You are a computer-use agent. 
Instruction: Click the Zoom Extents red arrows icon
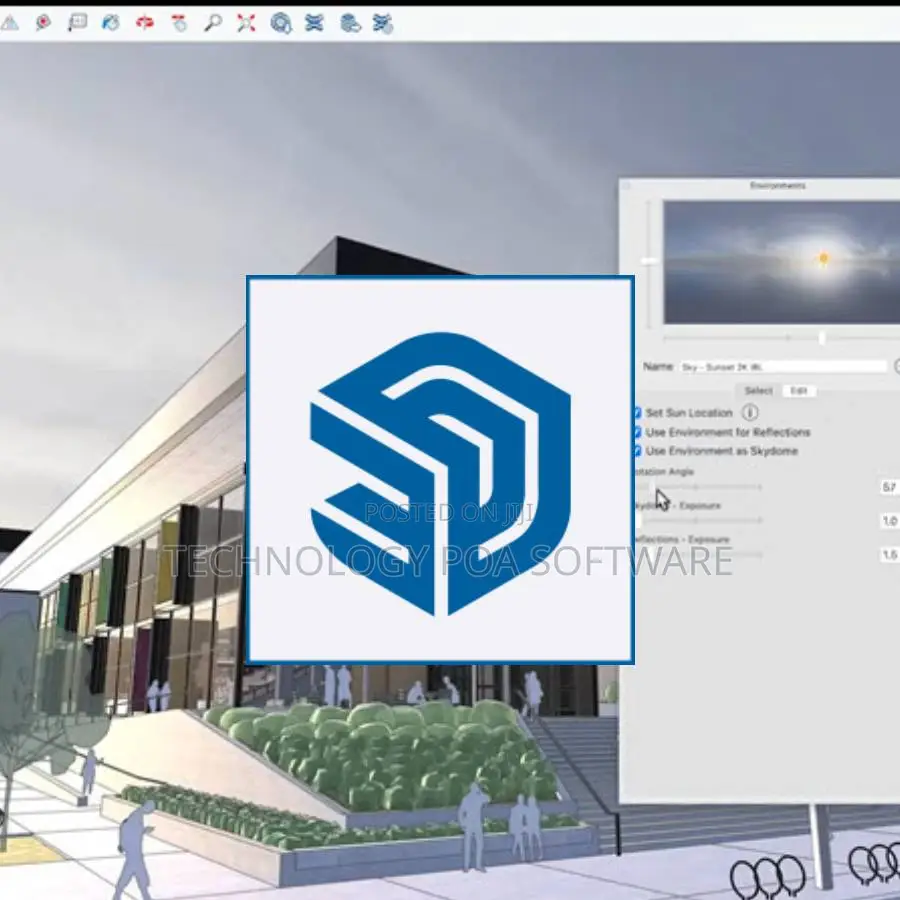(246, 23)
